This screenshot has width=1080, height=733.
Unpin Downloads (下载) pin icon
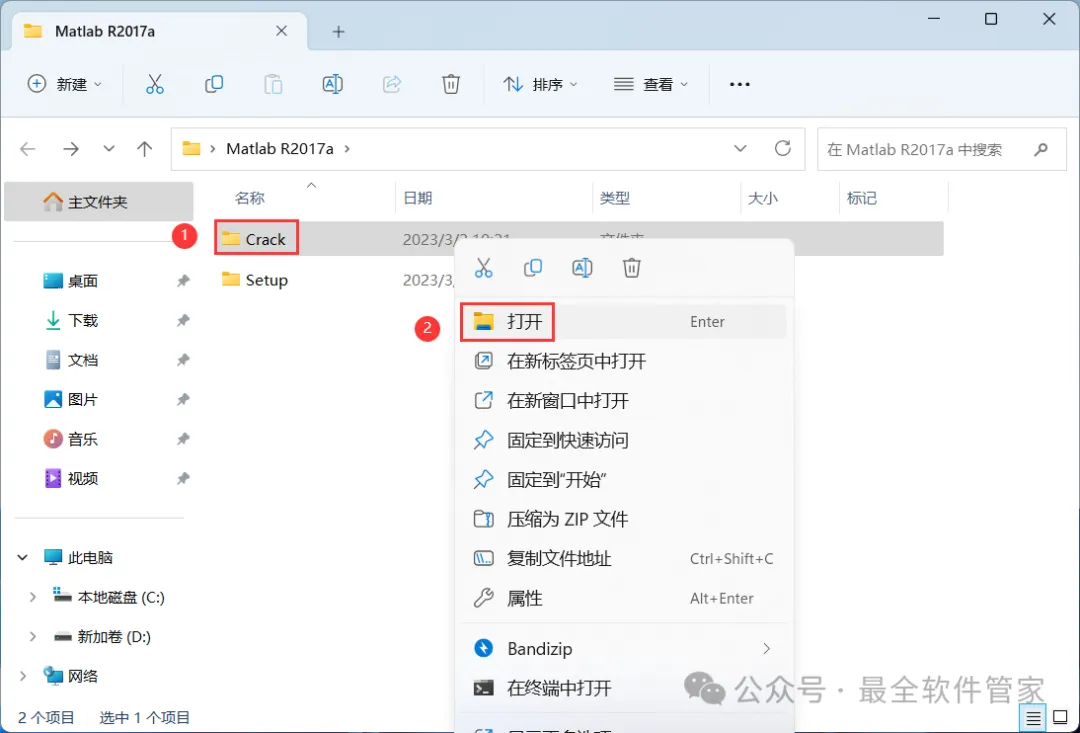click(183, 320)
